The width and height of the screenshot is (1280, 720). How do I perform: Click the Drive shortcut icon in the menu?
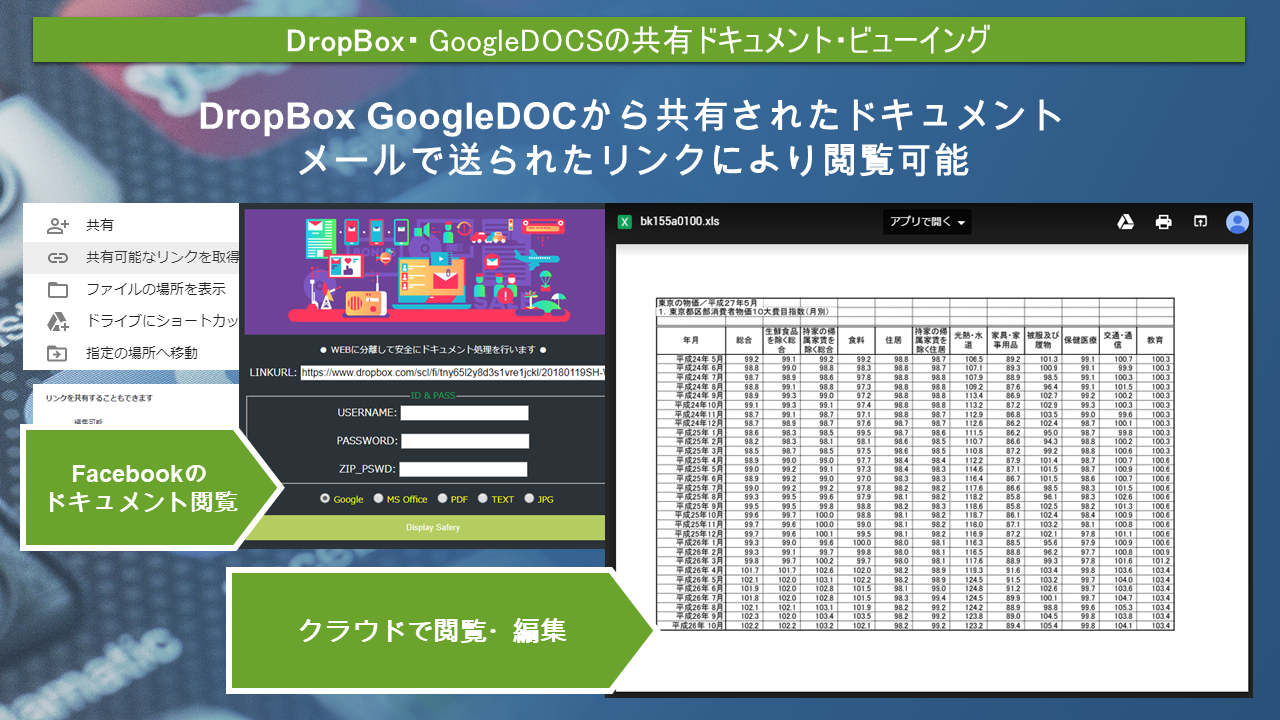(57, 321)
